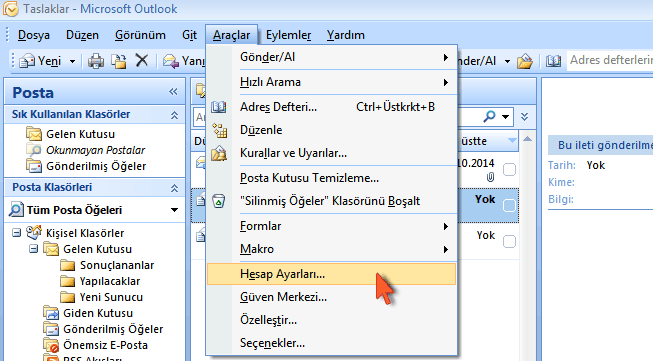Click the send/receive folder icon in toolbar

525,61
